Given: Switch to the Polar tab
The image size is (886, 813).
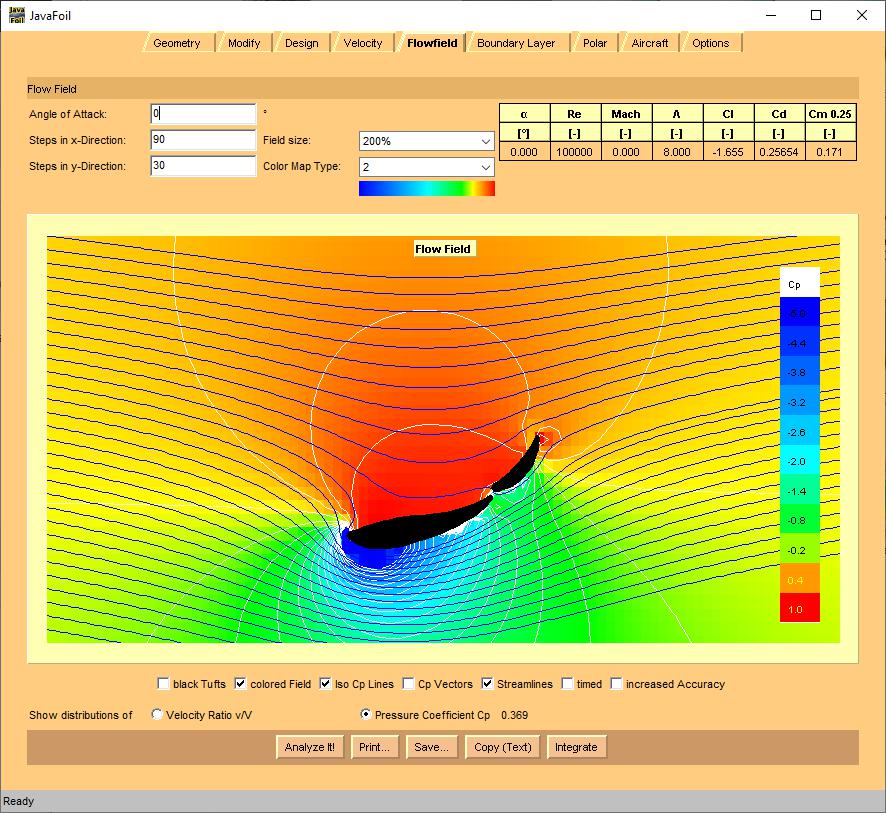Looking at the screenshot, I should point(595,43).
